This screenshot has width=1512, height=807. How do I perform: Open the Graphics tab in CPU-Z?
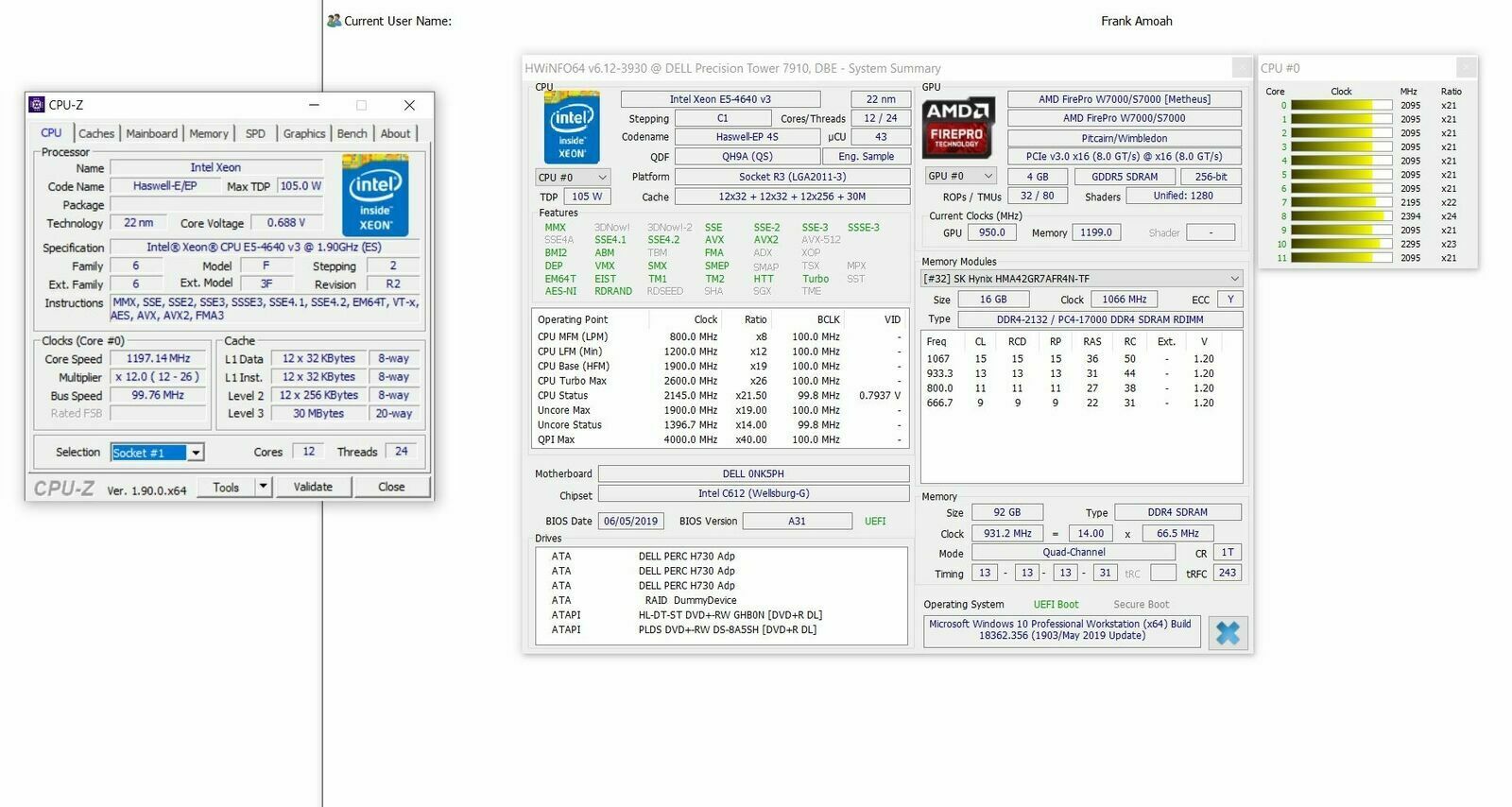[x=304, y=134]
